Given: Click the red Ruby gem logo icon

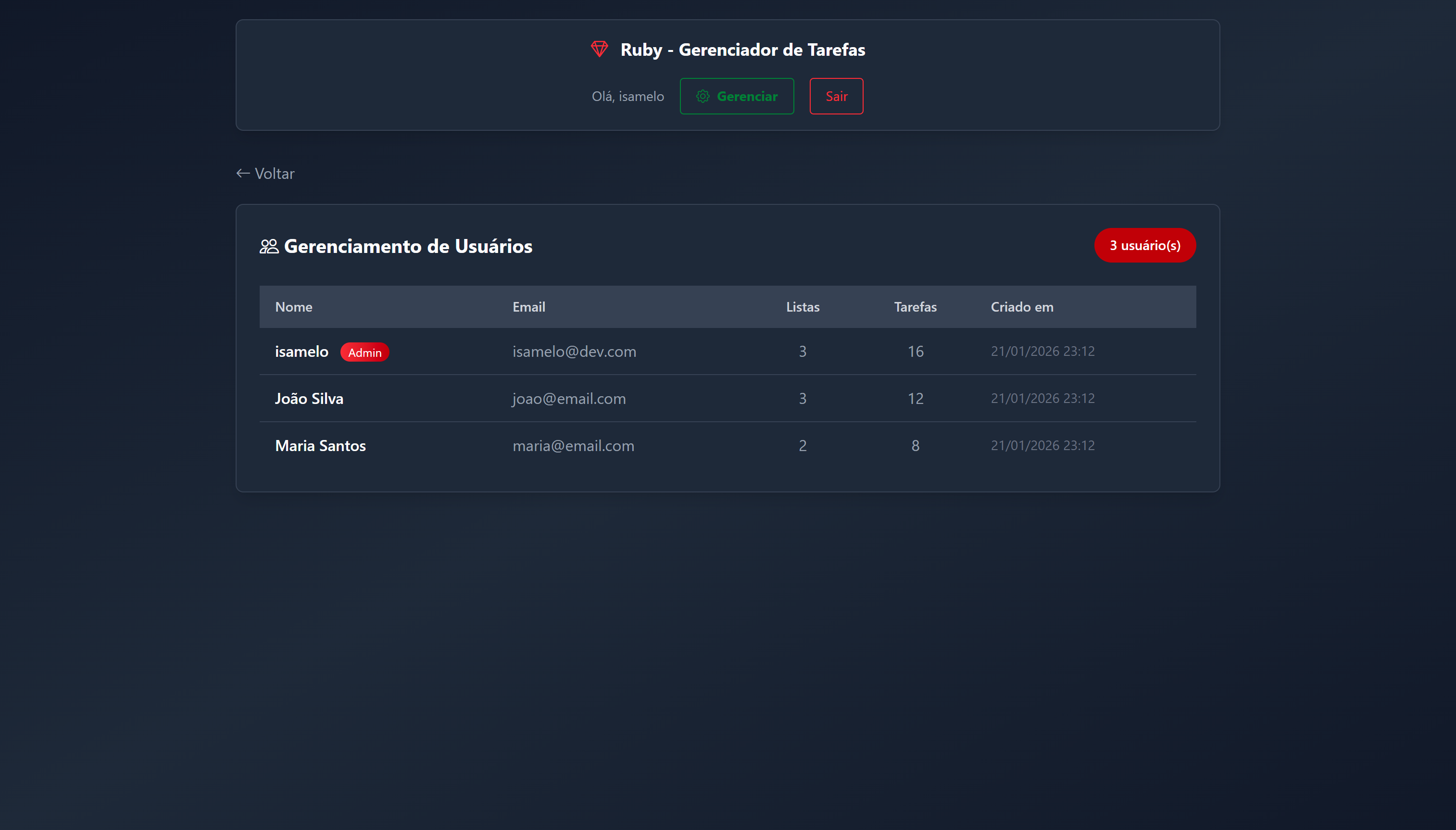Looking at the screenshot, I should [x=599, y=49].
